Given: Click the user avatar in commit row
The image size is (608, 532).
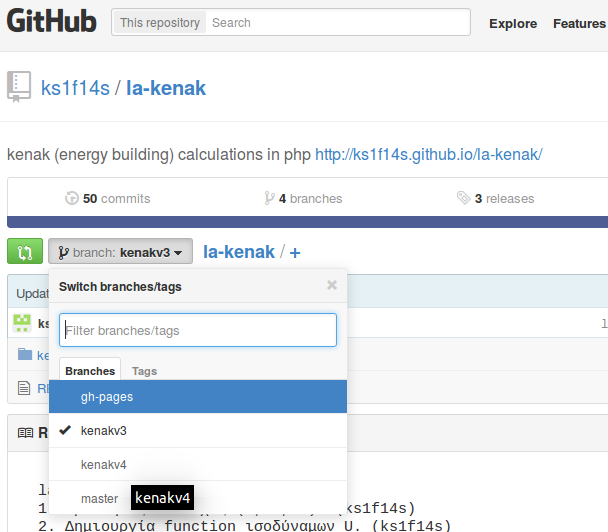Looking at the screenshot, I should [22, 323].
